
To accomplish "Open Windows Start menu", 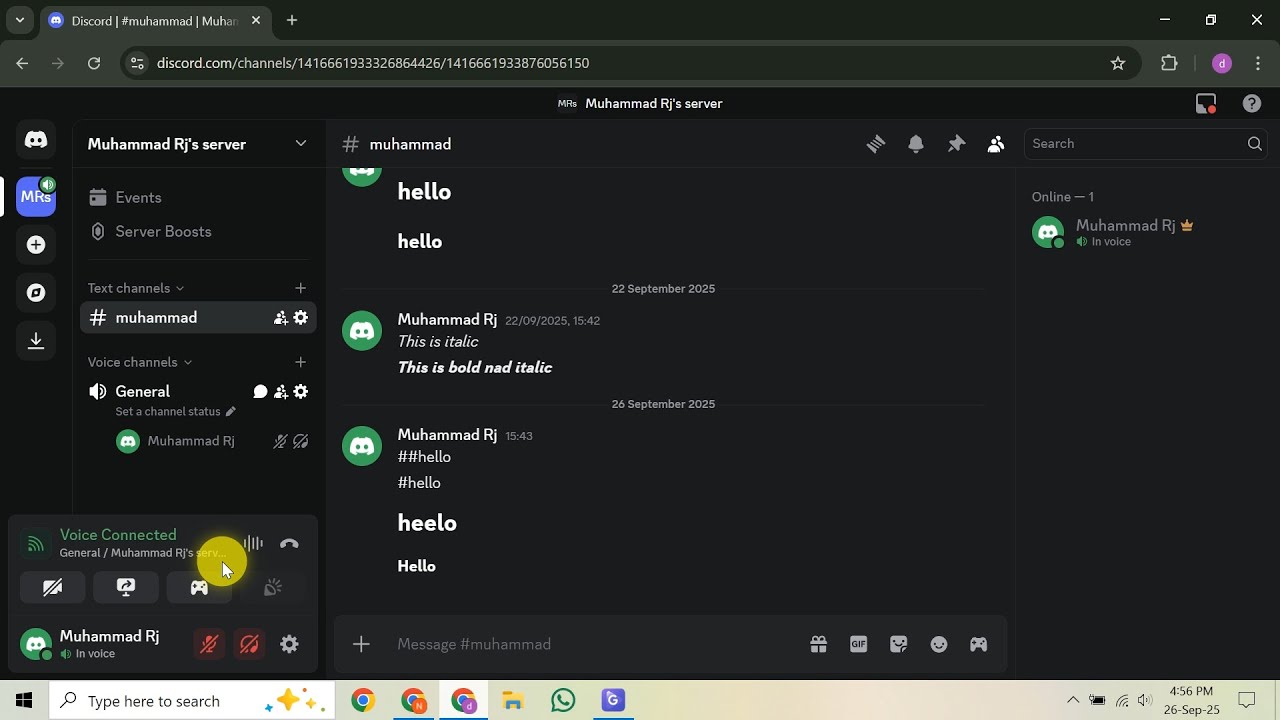I will tap(24, 700).
